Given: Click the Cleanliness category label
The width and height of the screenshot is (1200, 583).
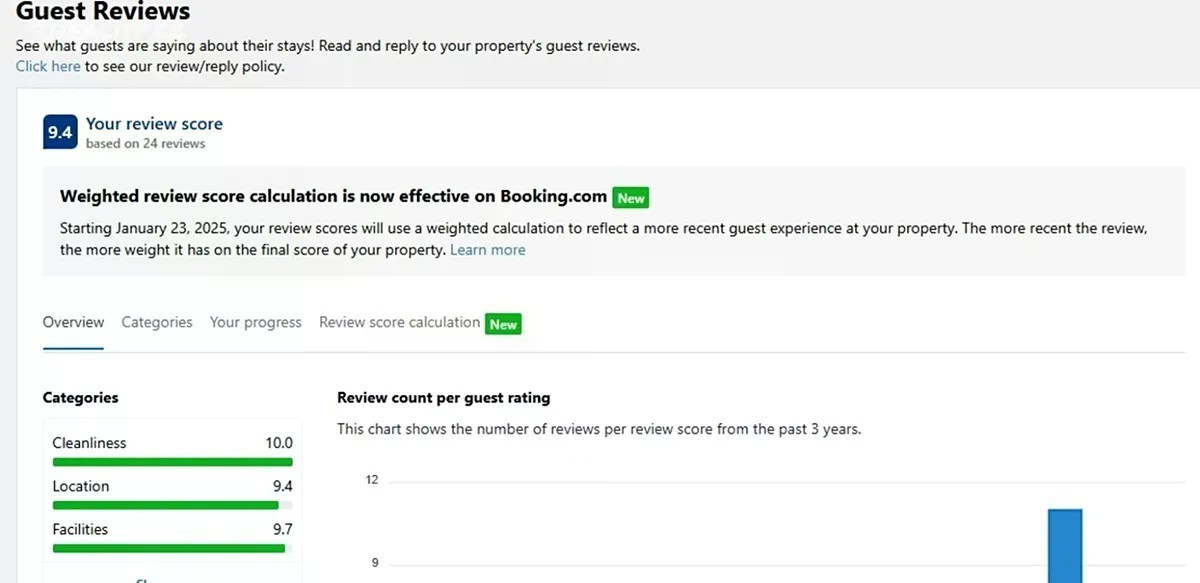Looking at the screenshot, I should (89, 443).
